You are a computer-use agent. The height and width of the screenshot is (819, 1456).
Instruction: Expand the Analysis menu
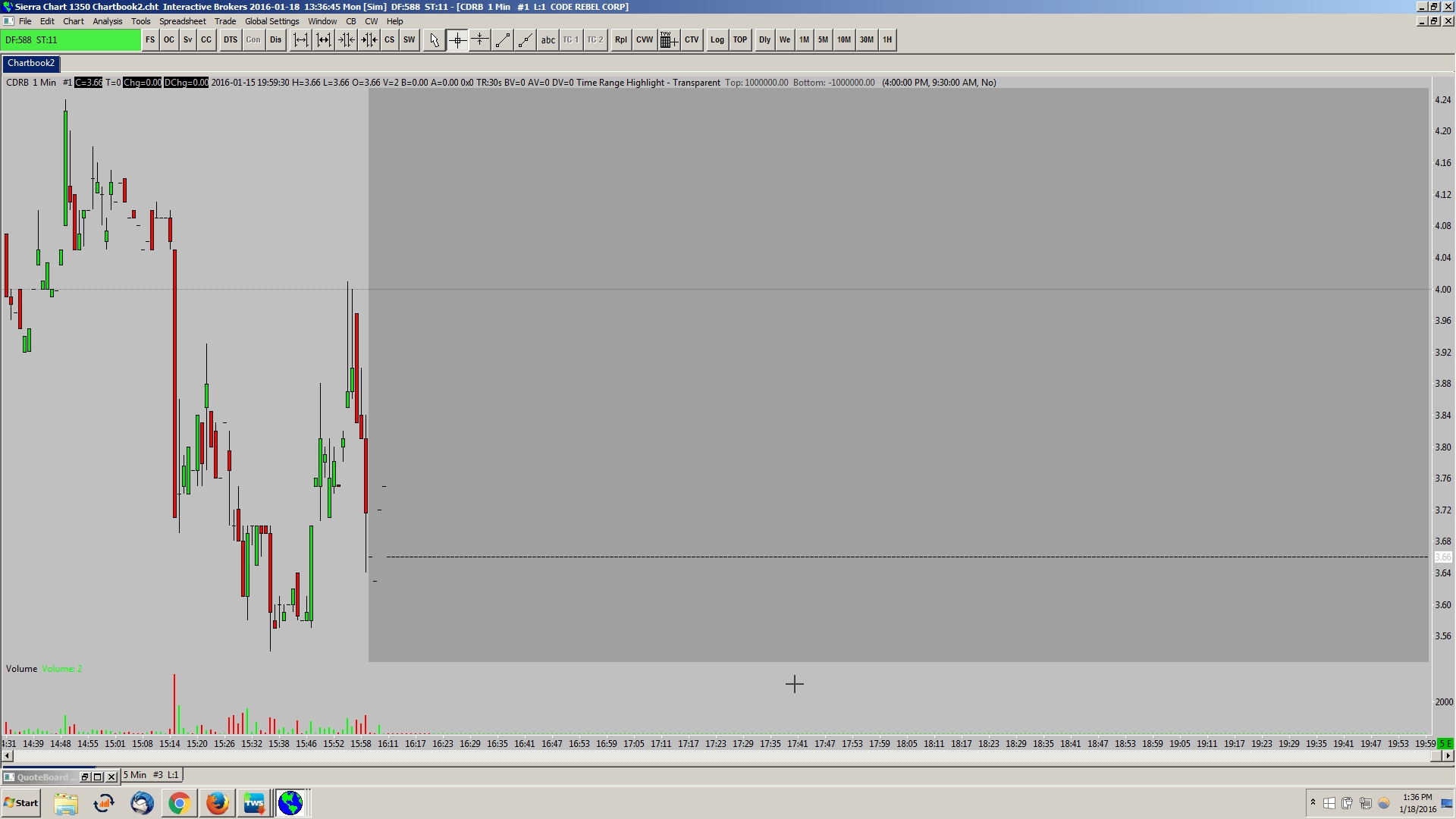pyautogui.click(x=107, y=21)
